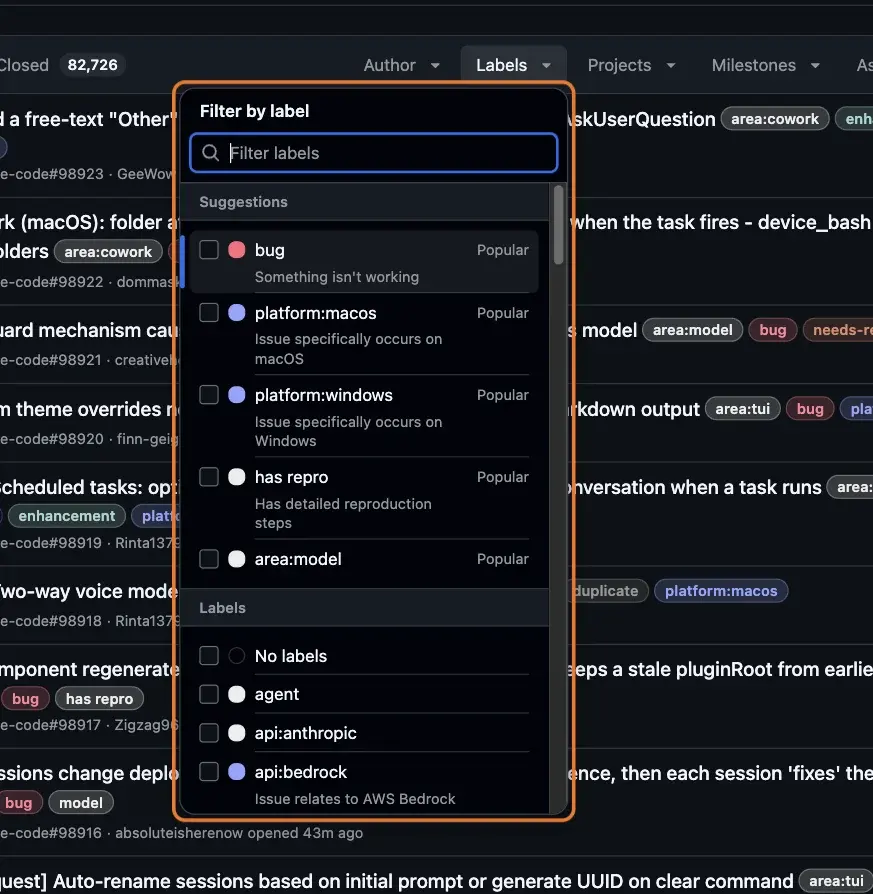Click the bug tag next to area:model
The height and width of the screenshot is (894, 873).
pos(773,330)
